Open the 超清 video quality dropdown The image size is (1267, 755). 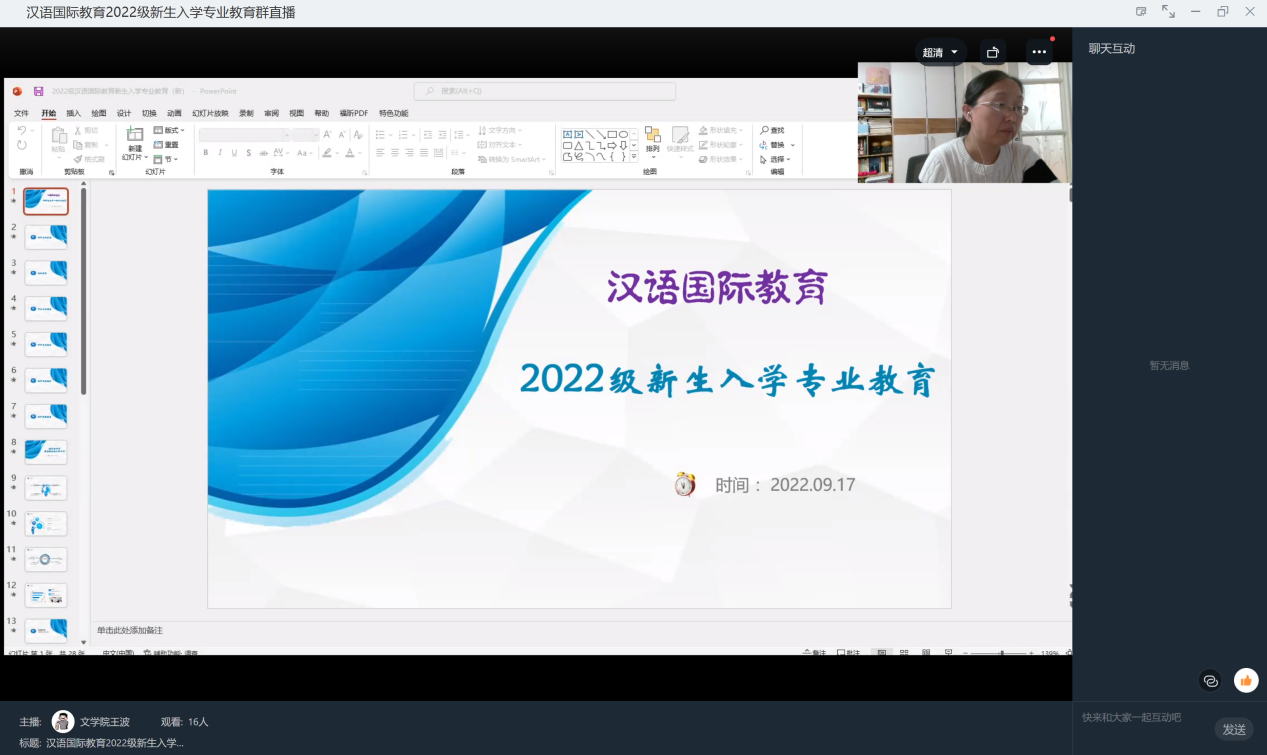pyautogui.click(x=940, y=52)
